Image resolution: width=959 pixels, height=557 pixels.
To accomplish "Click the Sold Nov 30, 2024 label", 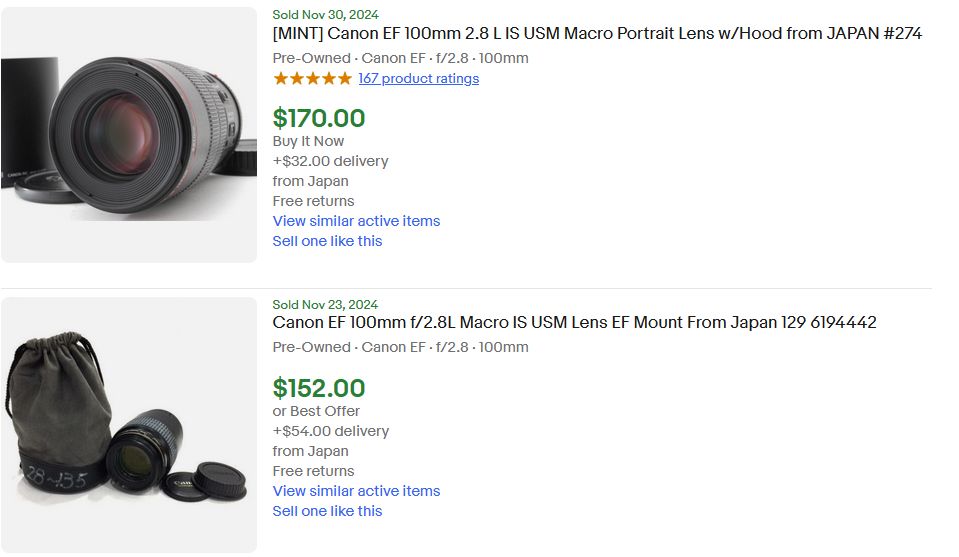I will [x=325, y=14].
